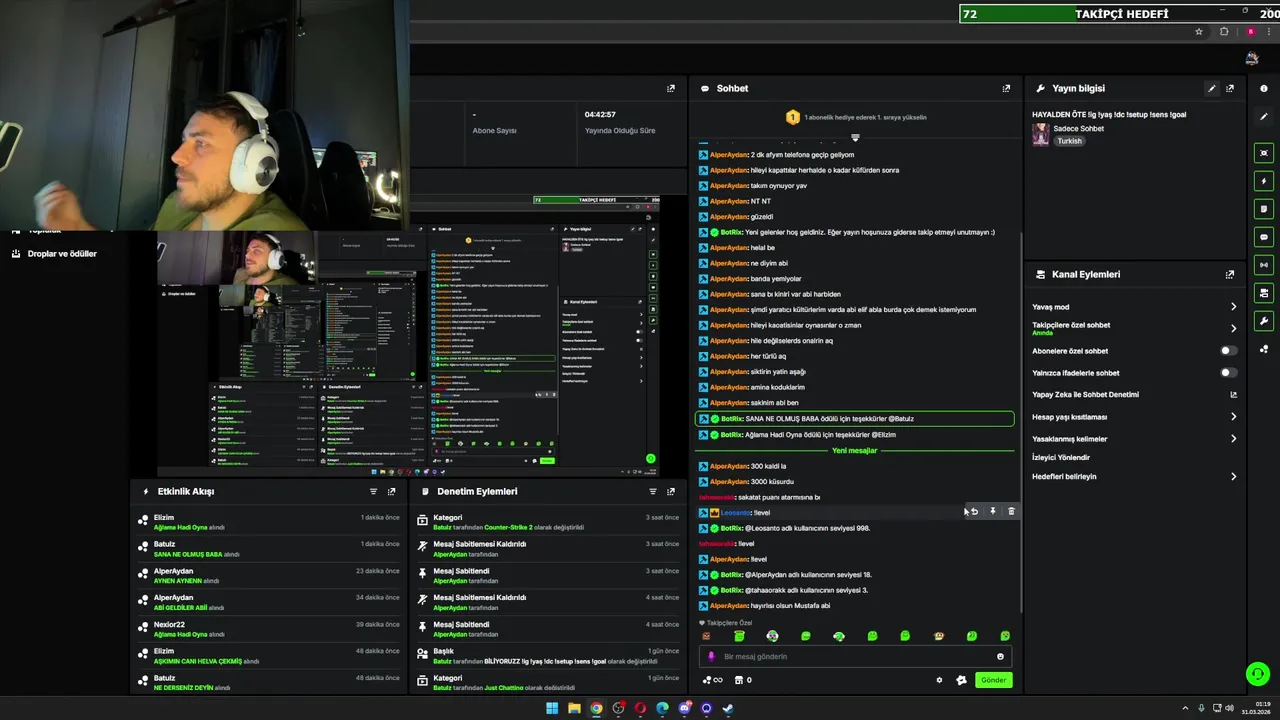Open the Etkinlik Akışı filter icon
The height and width of the screenshot is (720, 1280).
tap(374, 491)
